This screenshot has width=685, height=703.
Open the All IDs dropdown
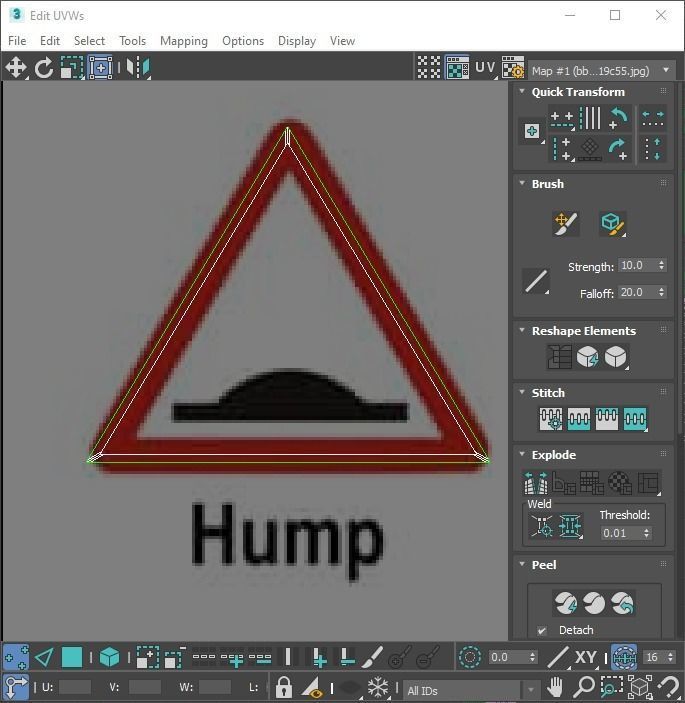[x=470, y=690]
